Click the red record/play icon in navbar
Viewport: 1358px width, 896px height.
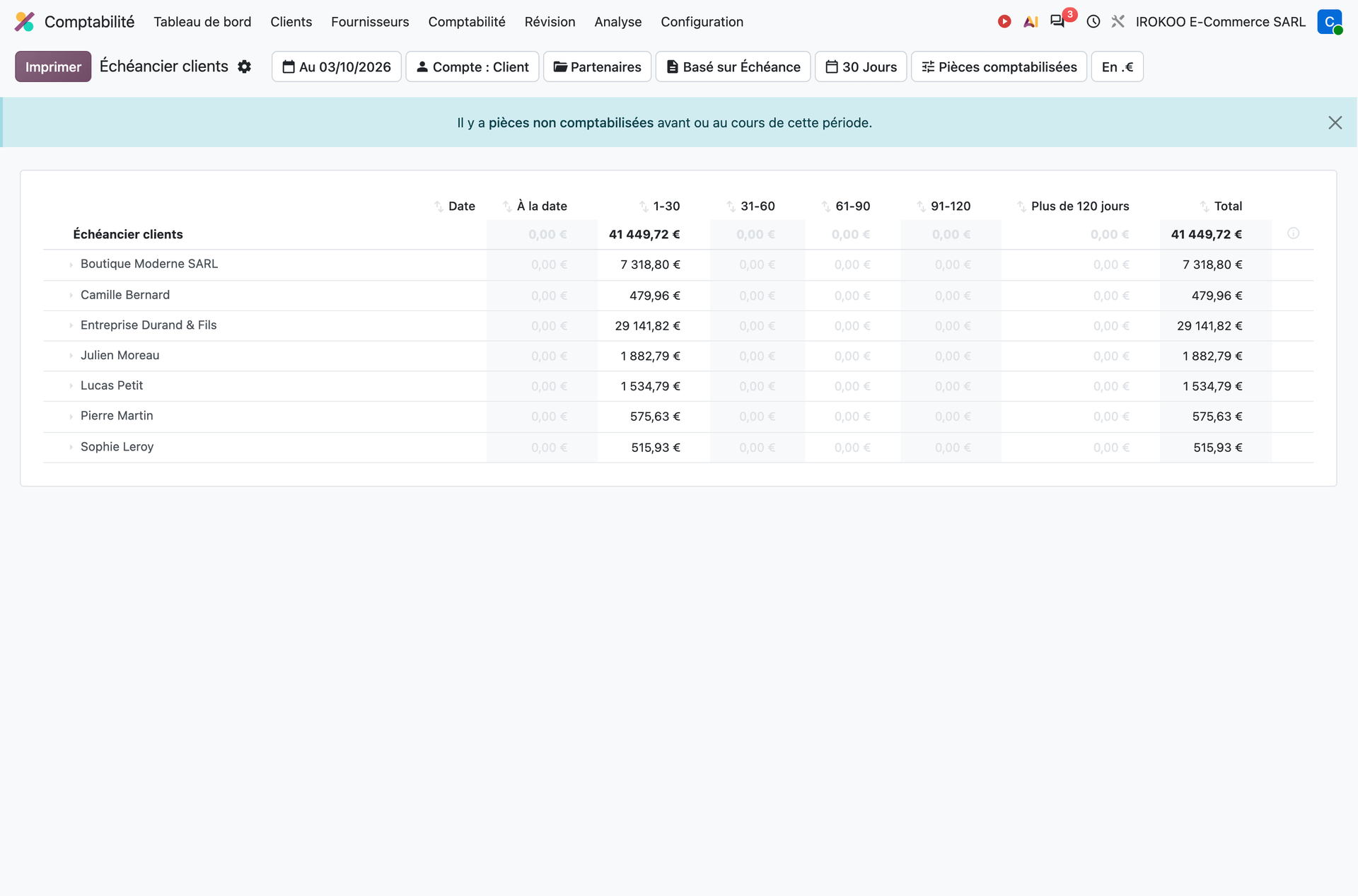(x=1004, y=22)
